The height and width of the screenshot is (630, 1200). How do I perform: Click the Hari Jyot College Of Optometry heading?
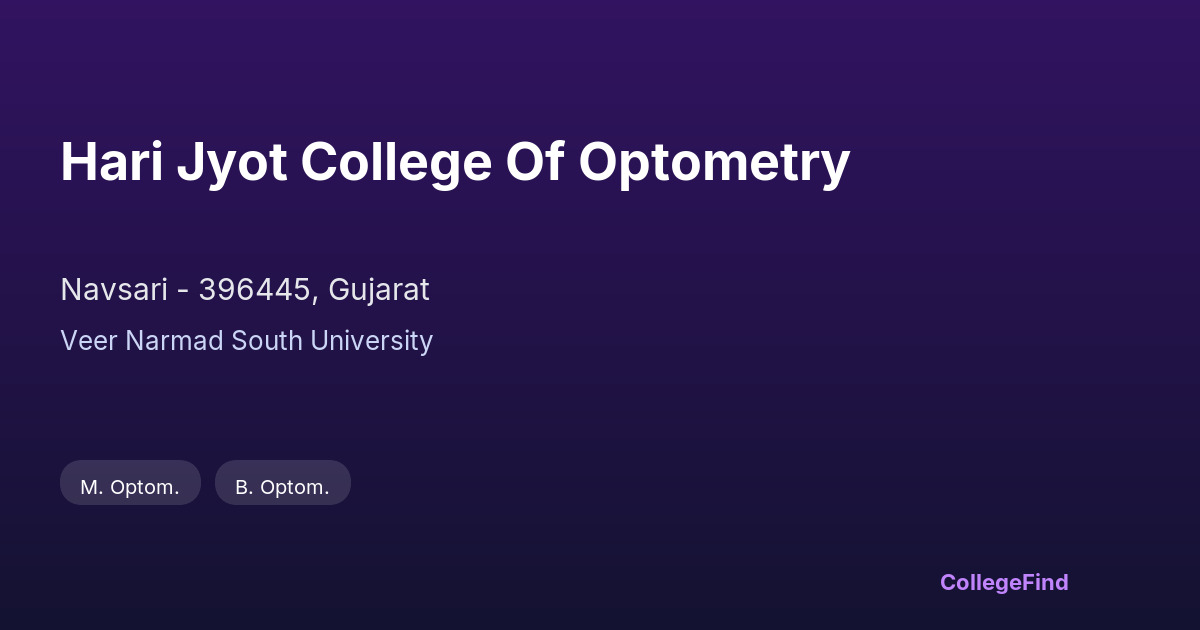coord(455,162)
